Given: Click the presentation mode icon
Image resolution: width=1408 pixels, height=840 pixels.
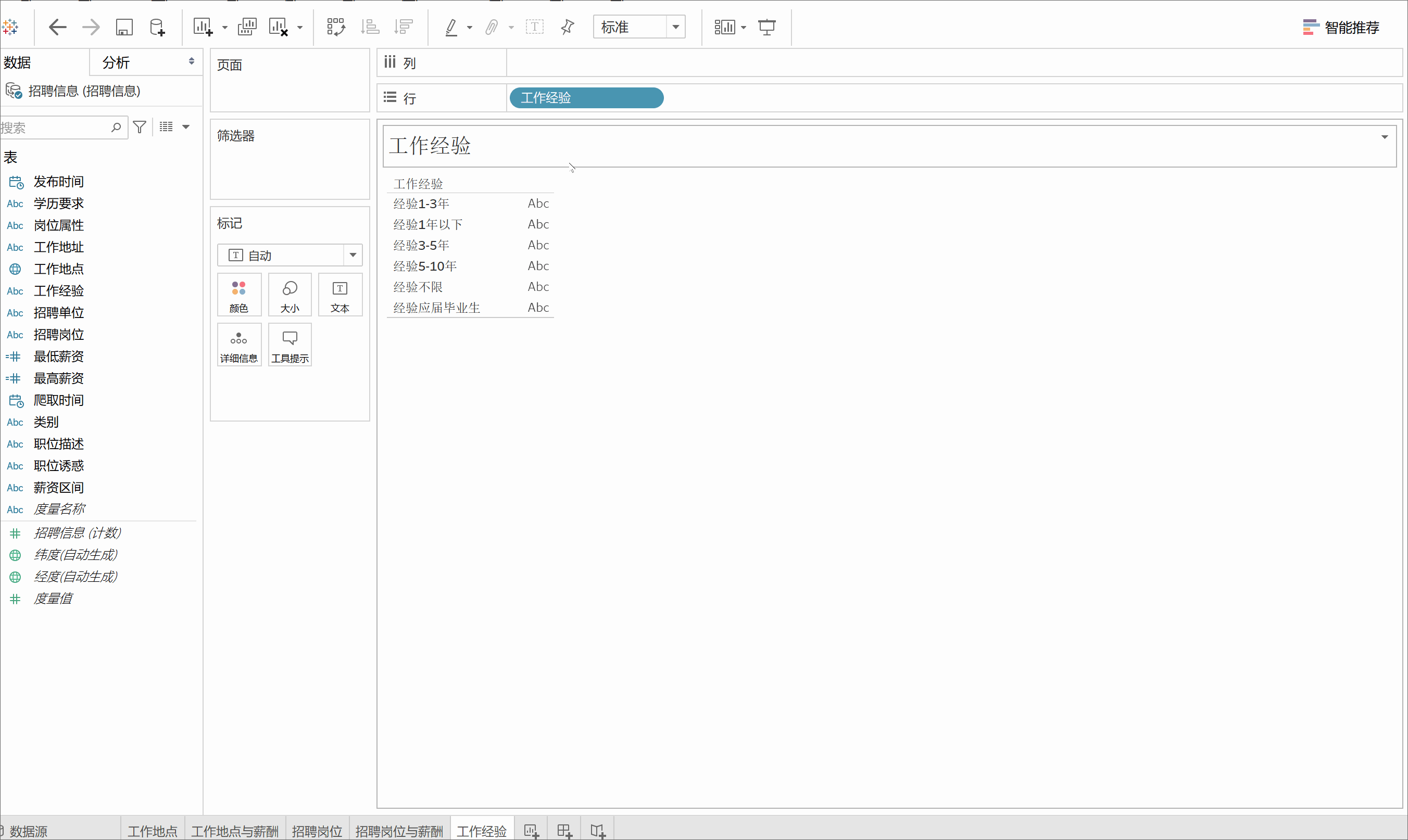Looking at the screenshot, I should click(766, 27).
